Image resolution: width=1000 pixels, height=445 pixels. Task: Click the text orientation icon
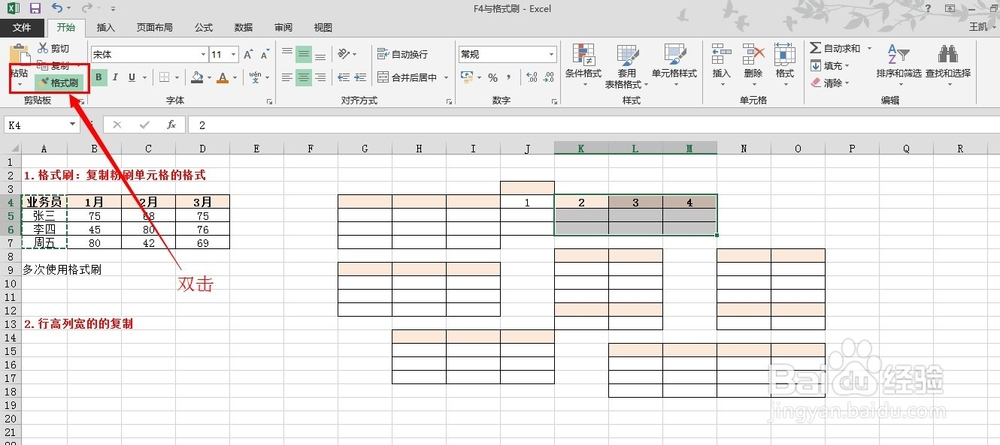(344, 54)
